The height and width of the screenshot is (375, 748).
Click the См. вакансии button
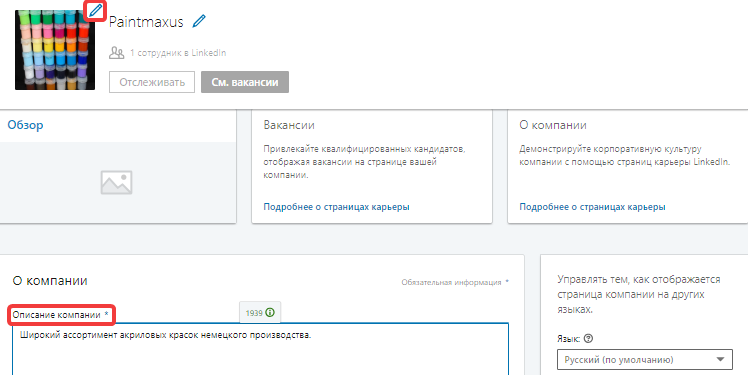pos(245,82)
